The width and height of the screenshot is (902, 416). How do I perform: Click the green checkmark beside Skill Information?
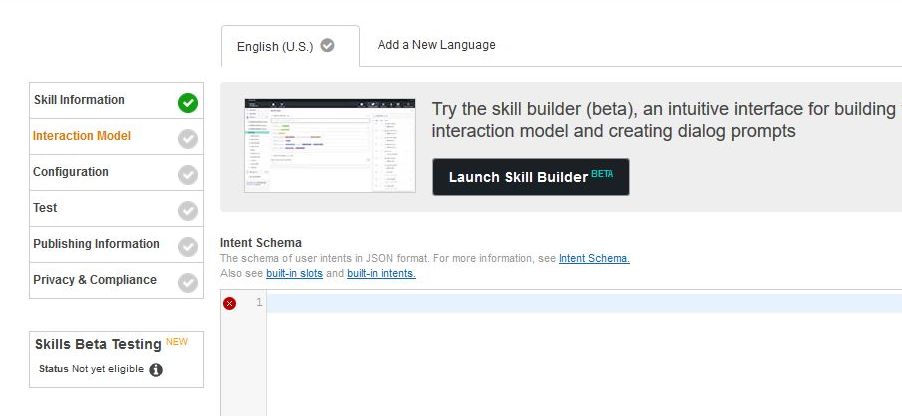pos(187,102)
